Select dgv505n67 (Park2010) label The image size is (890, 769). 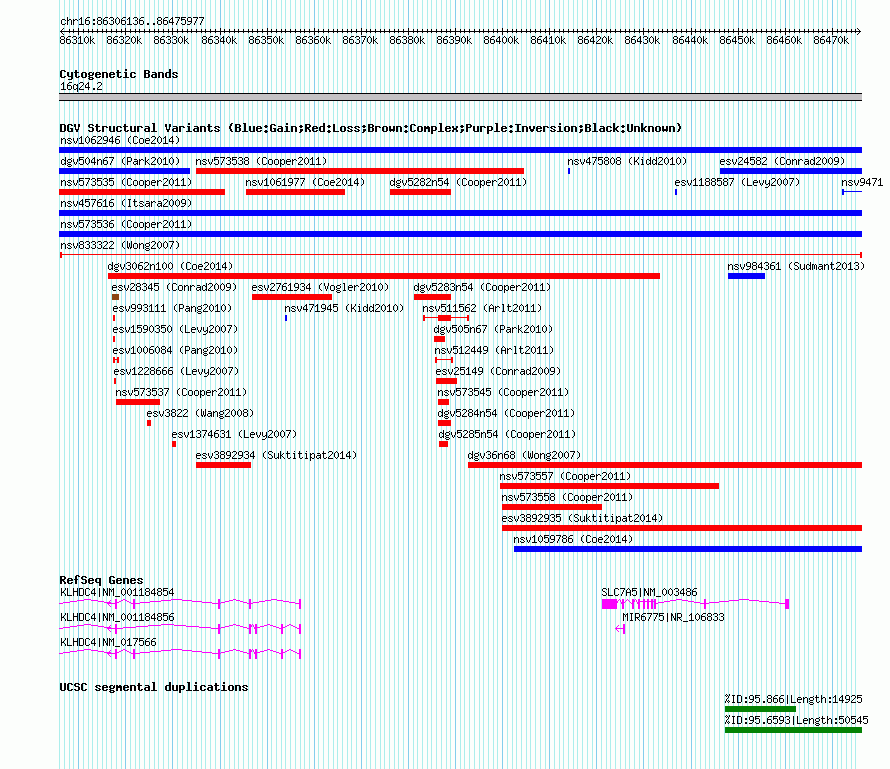pyautogui.click(x=493, y=329)
